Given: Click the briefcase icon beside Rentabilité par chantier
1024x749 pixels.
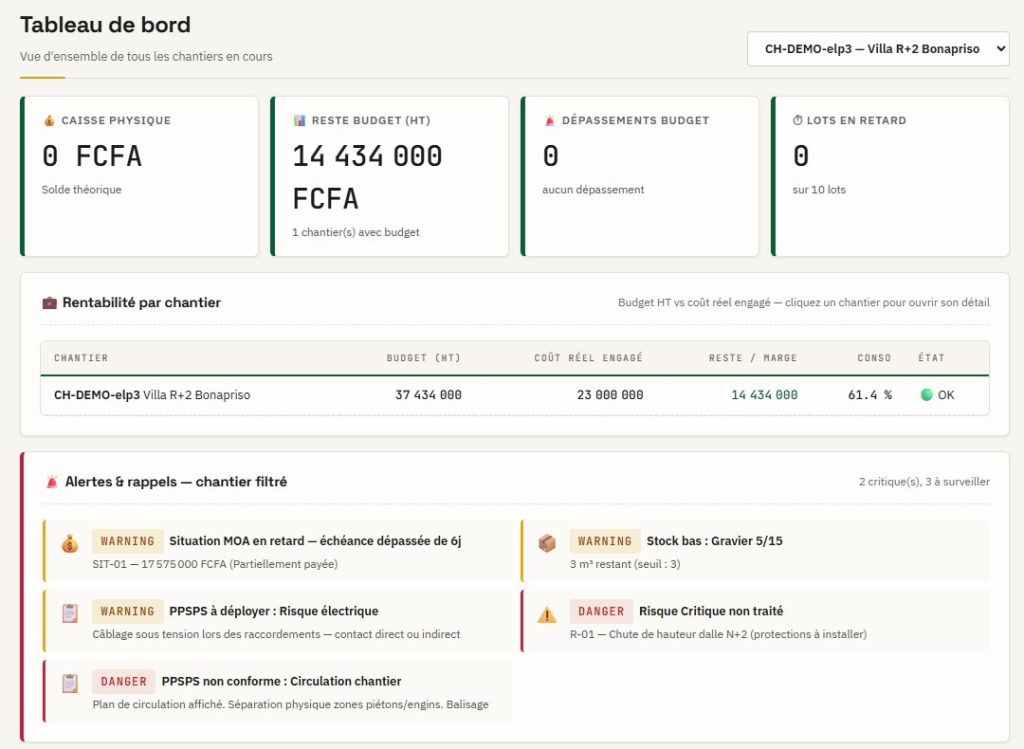Looking at the screenshot, I should pos(49,302).
